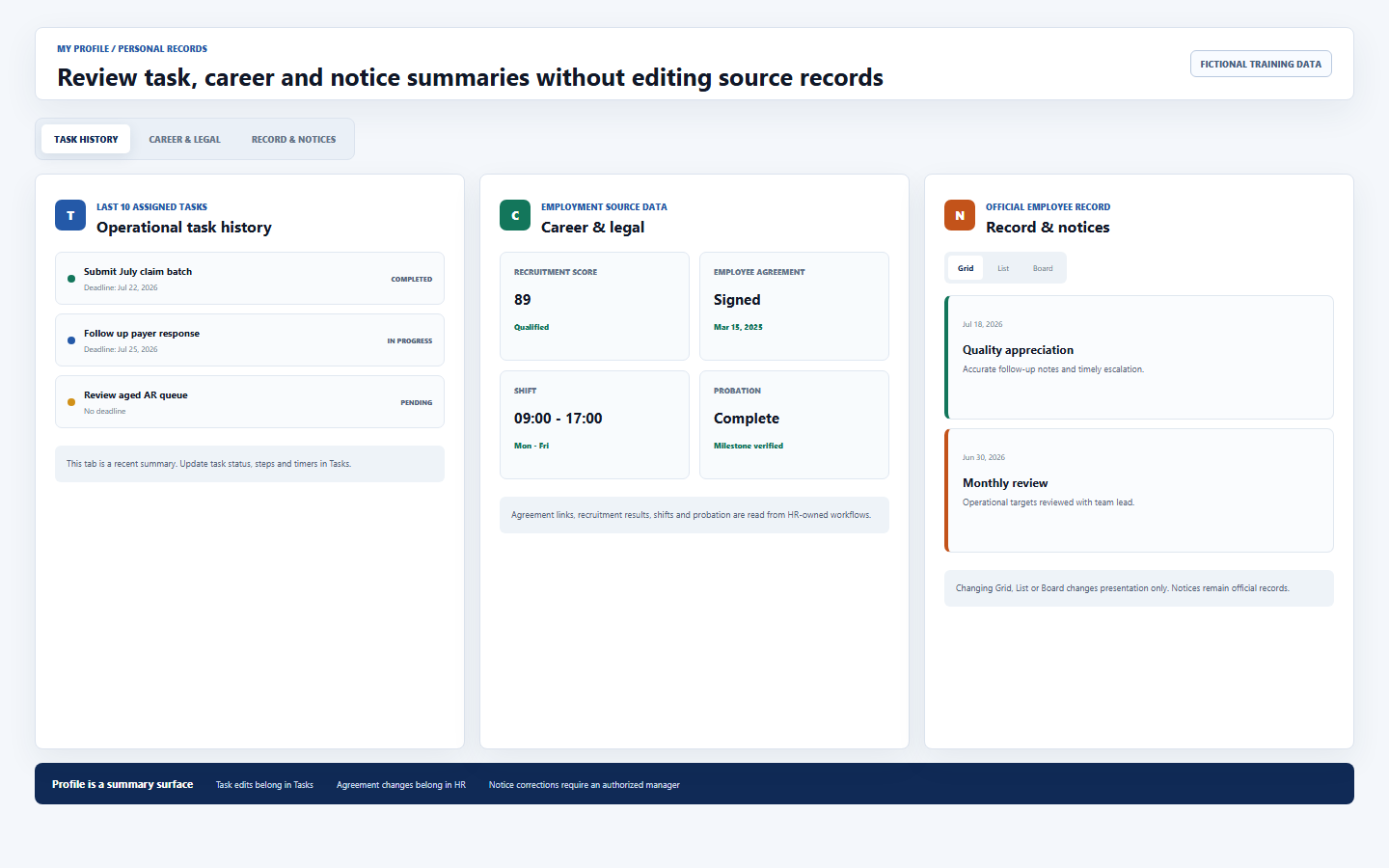This screenshot has width=1389, height=868.
Task: Click the 'No deadline' text
Action: pyautogui.click(x=104, y=411)
